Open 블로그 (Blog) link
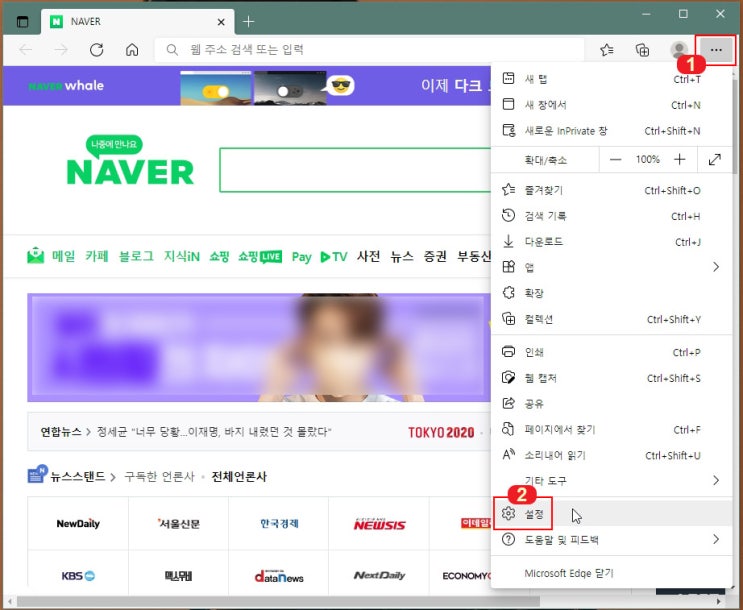The height and width of the screenshot is (610, 743). [x=136, y=256]
